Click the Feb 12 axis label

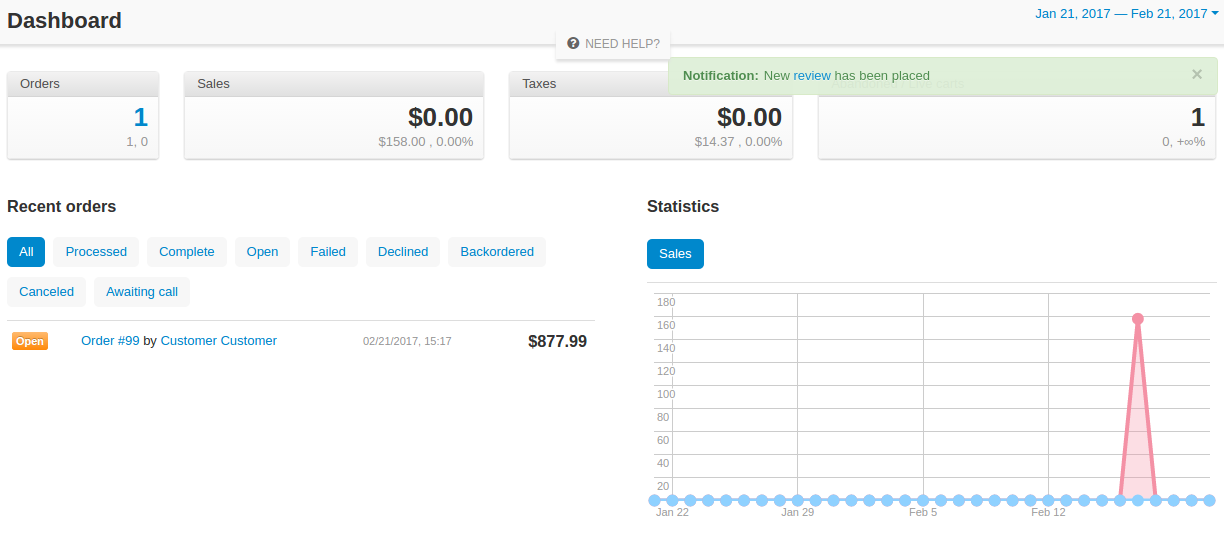pyautogui.click(x=1048, y=512)
